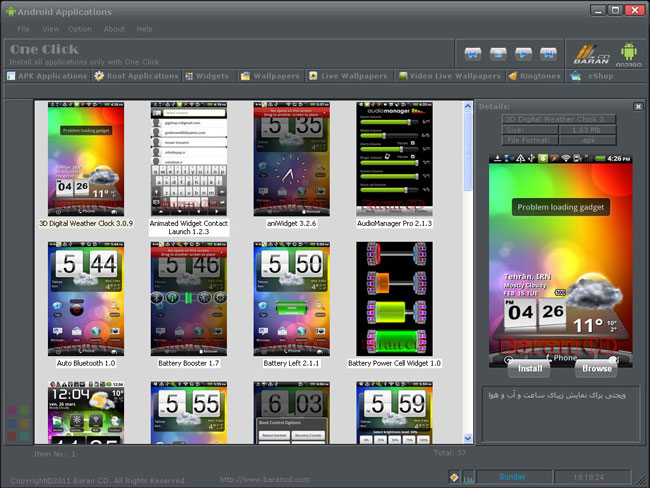Select Battery Power Cell Widget 1.0 thumbnail
This screenshot has height=488, width=650.
pos(394,299)
